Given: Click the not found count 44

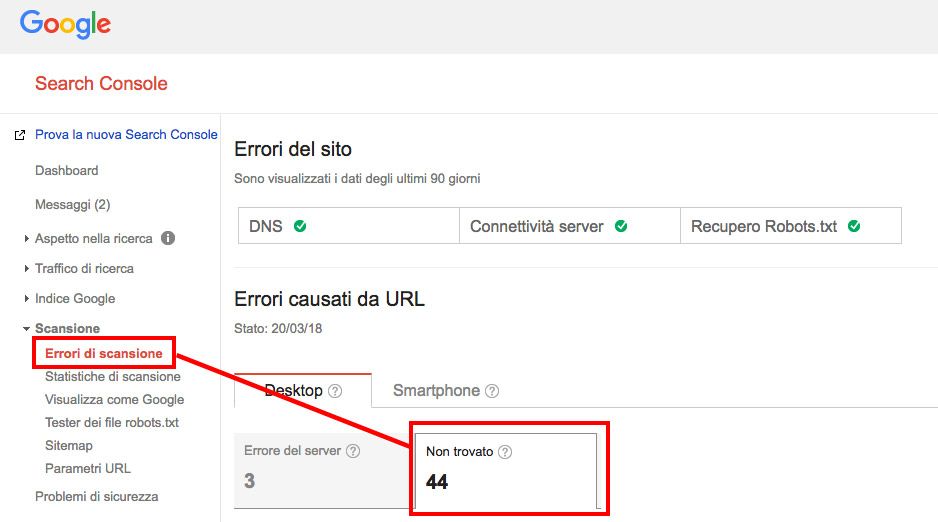Looking at the screenshot, I should (x=437, y=481).
